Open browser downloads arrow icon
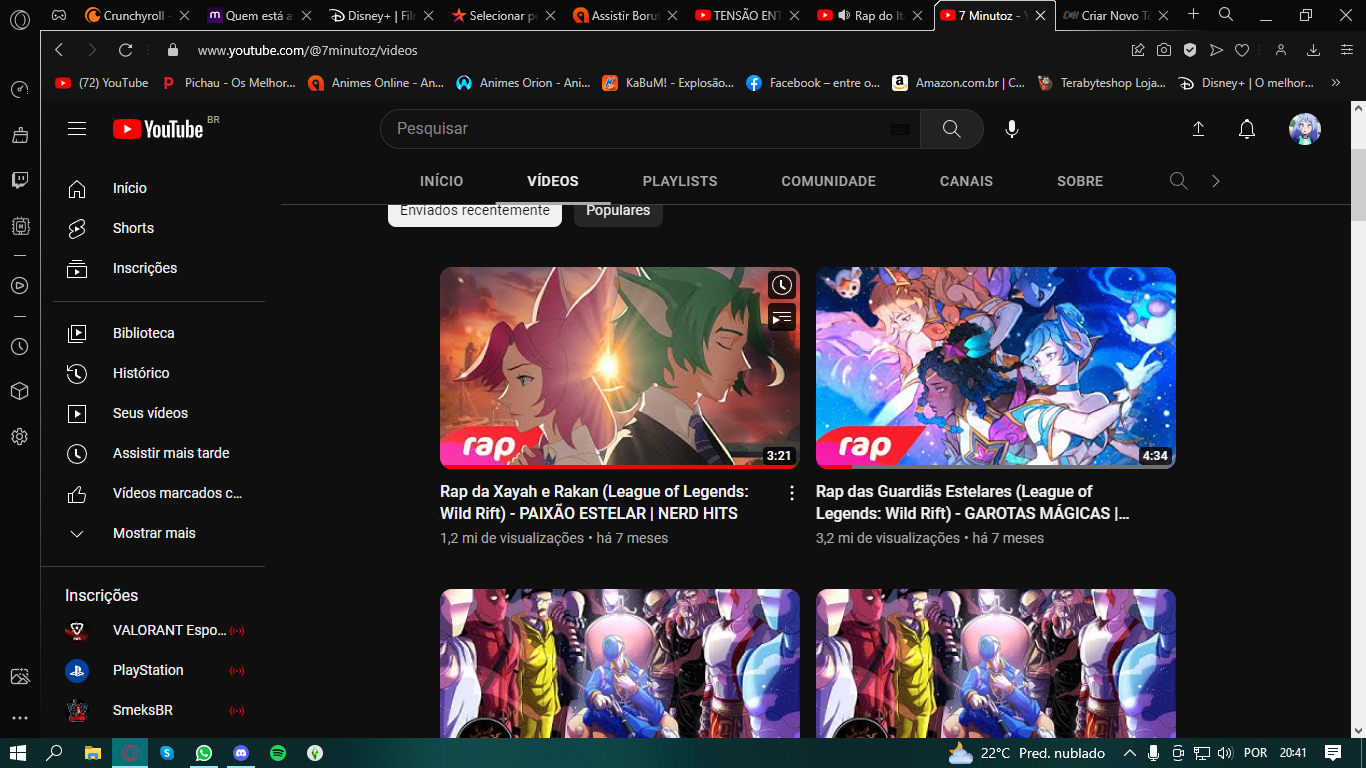 point(1314,50)
